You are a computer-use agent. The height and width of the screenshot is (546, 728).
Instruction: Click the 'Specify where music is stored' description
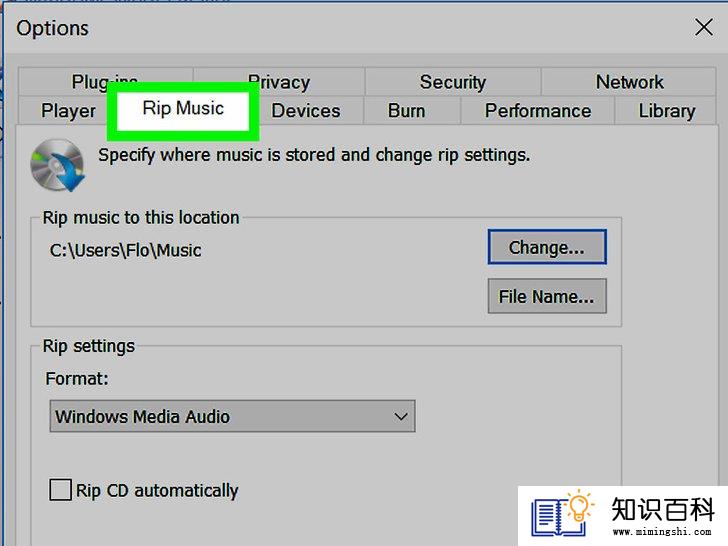(x=314, y=155)
